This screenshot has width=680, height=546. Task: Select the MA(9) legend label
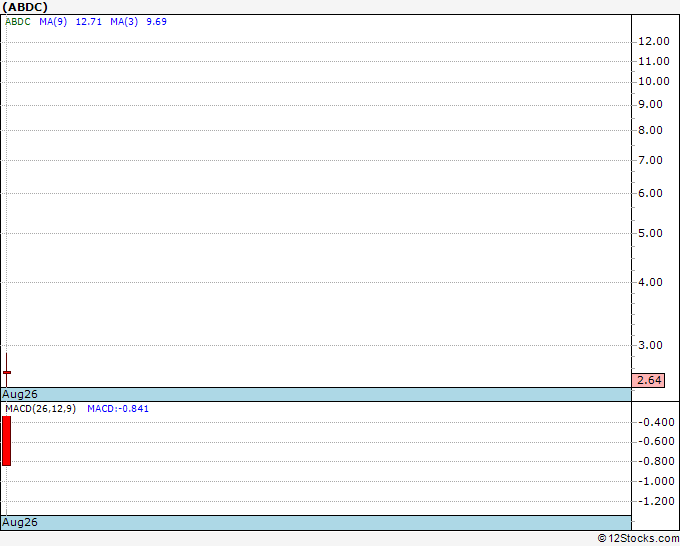pos(53,22)
